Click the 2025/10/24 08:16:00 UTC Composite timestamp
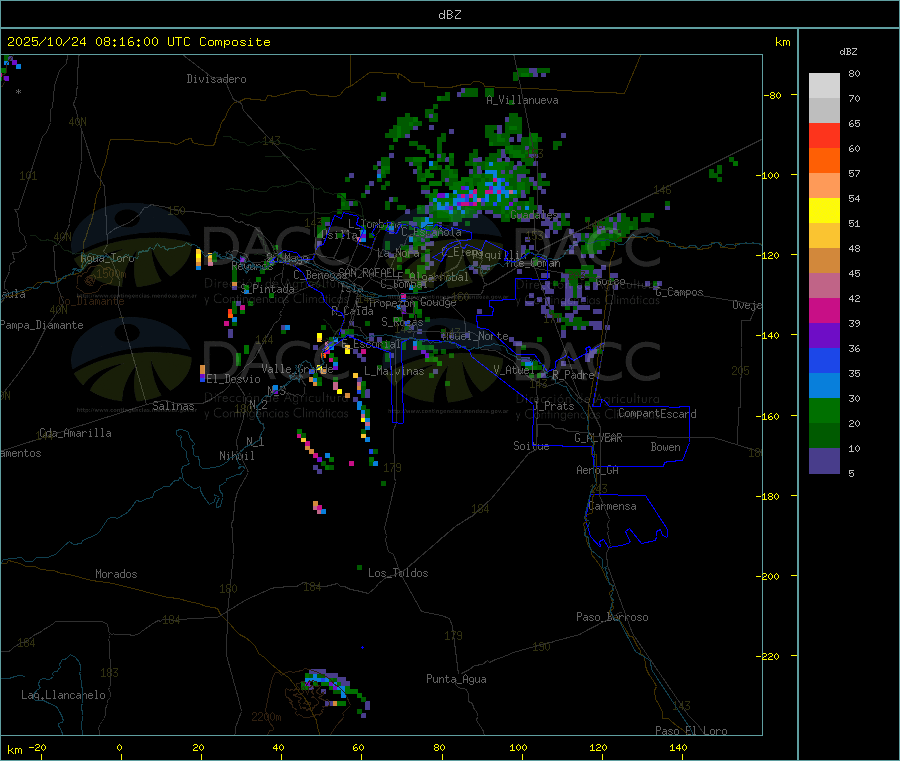 (x=138, y=42)
